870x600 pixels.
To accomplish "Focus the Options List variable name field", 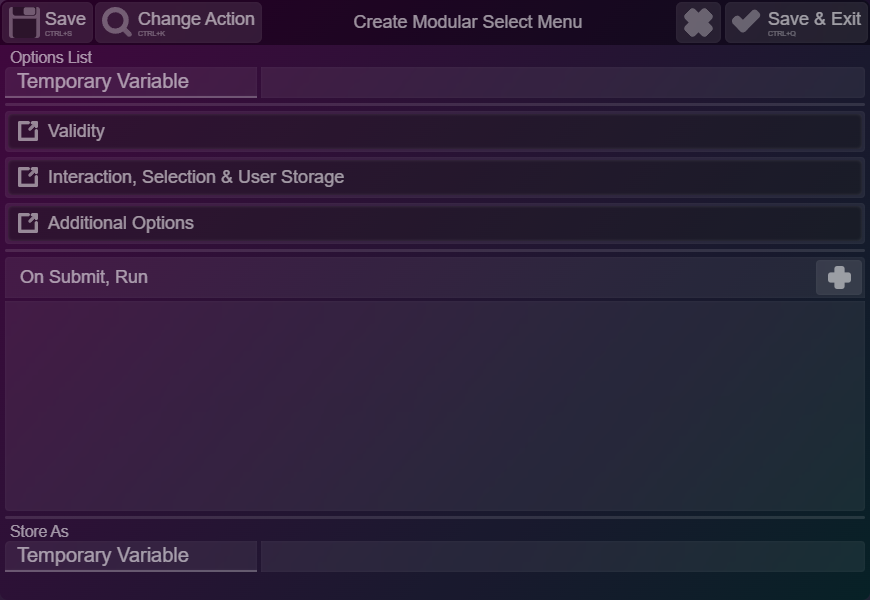I will (x=563, y=82).
